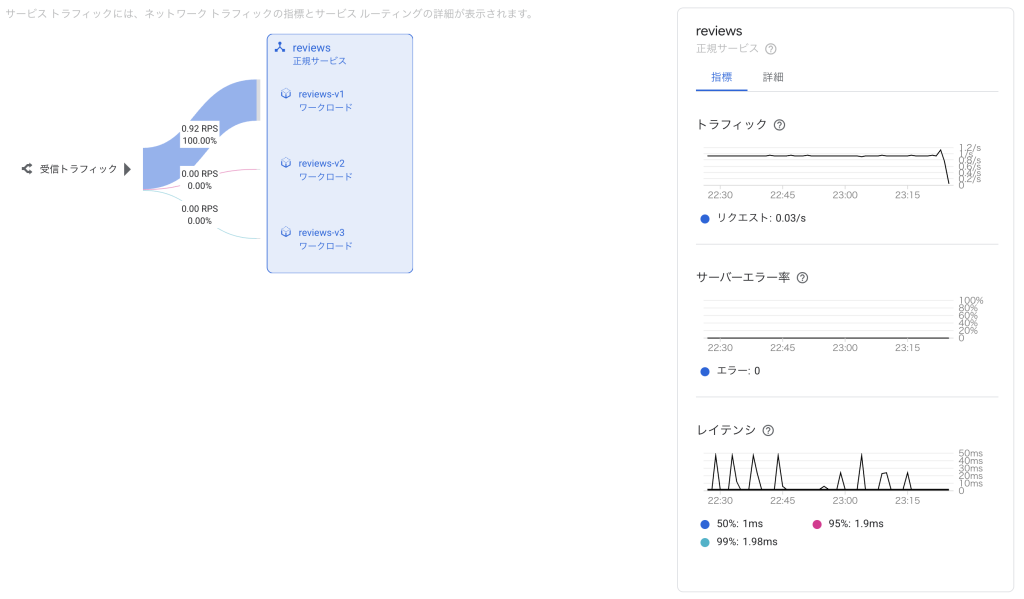Screen dimensions: 1024x599
Task: Click the reviews-v1 workload cube icon
Action: [x=286, y=94]
